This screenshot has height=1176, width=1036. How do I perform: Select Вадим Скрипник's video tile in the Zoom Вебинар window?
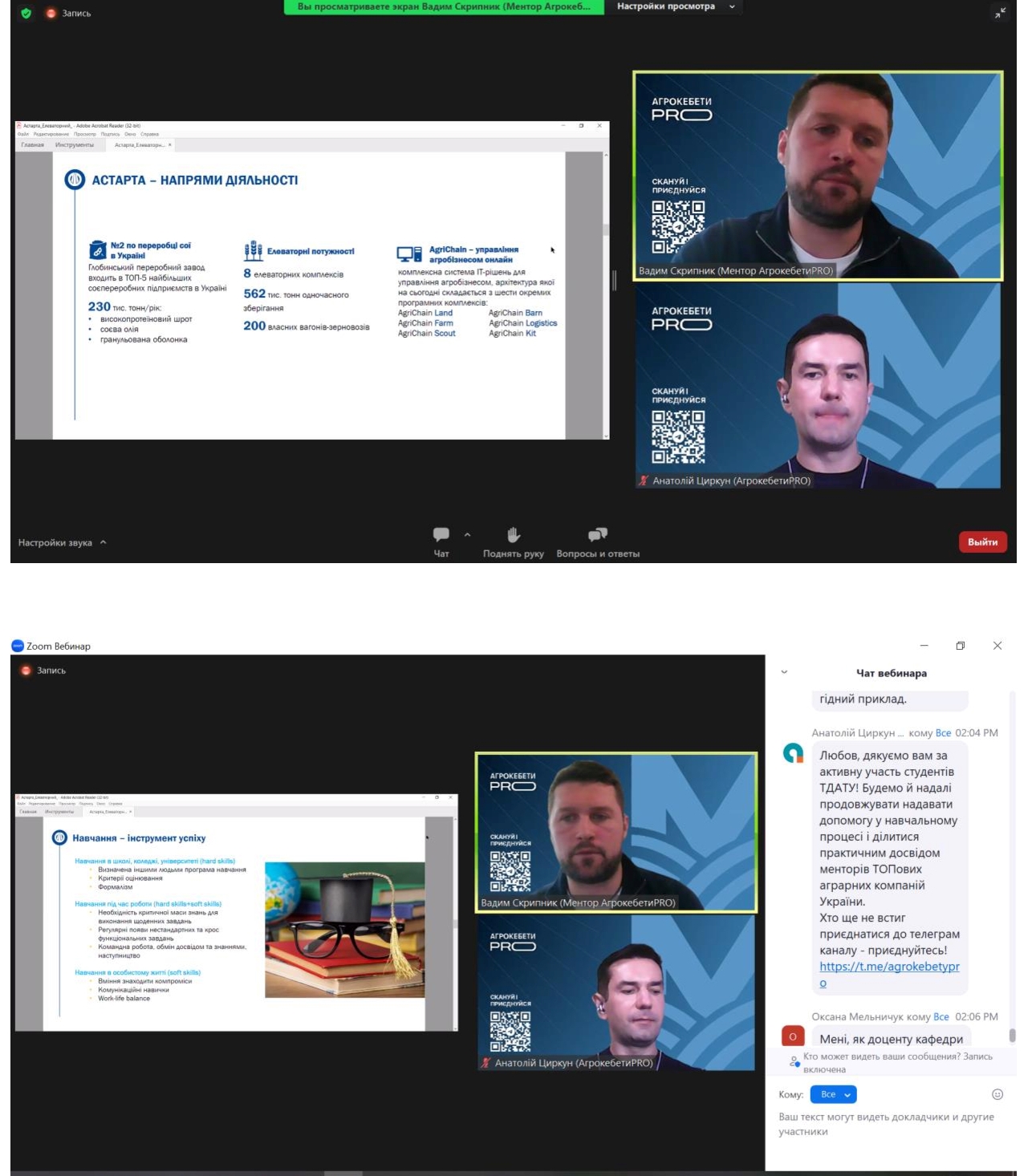616,832
